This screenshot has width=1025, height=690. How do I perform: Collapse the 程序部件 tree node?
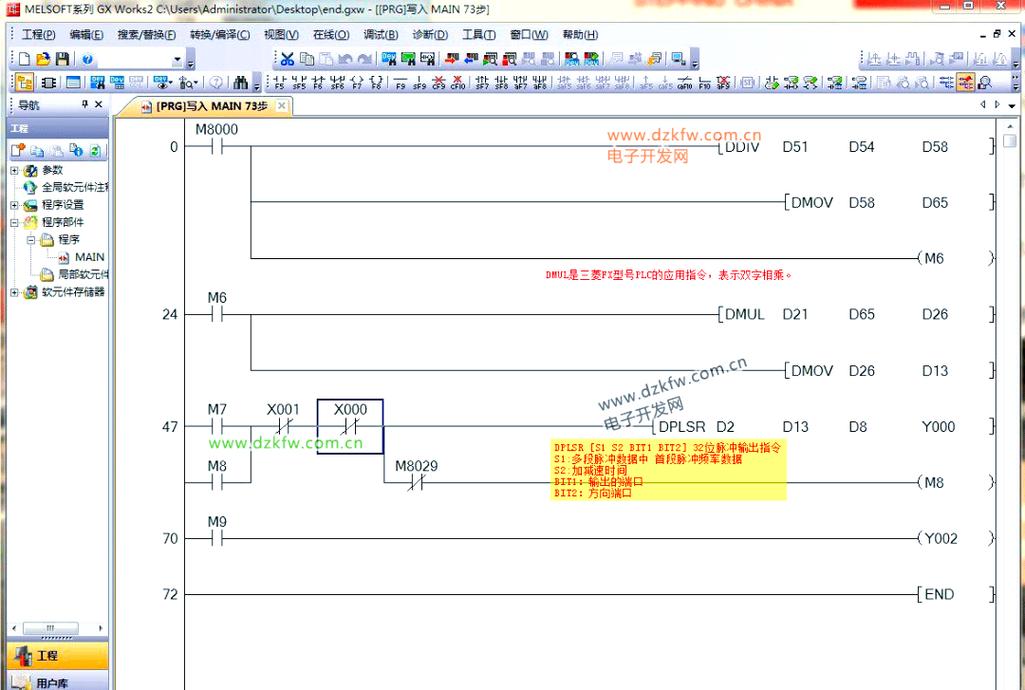point(14,222)
